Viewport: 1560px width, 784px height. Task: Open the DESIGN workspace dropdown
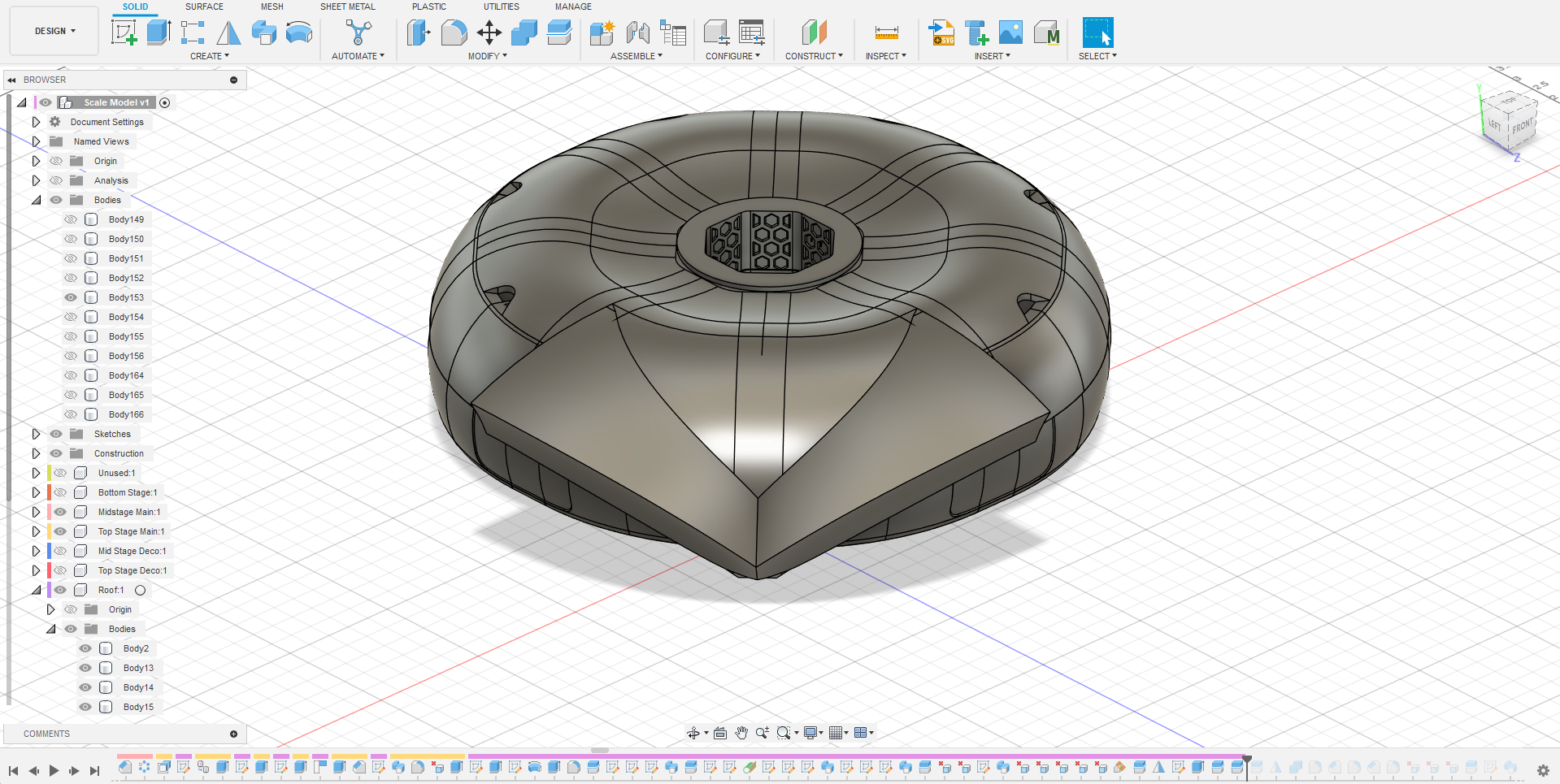pyautogui.click(x=54, y=31)
